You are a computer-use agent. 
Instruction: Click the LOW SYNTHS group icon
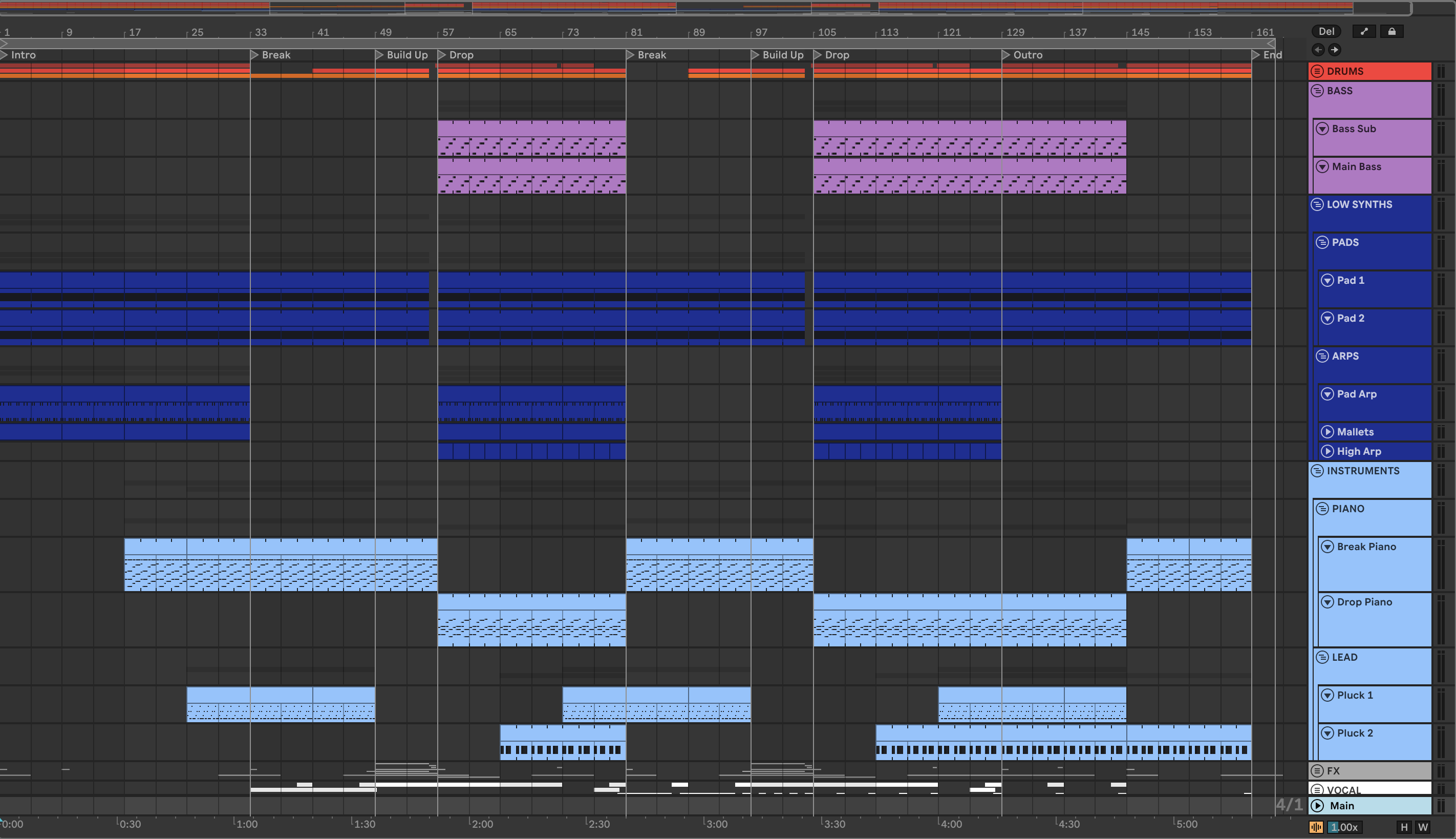(x=1317, y=204)
